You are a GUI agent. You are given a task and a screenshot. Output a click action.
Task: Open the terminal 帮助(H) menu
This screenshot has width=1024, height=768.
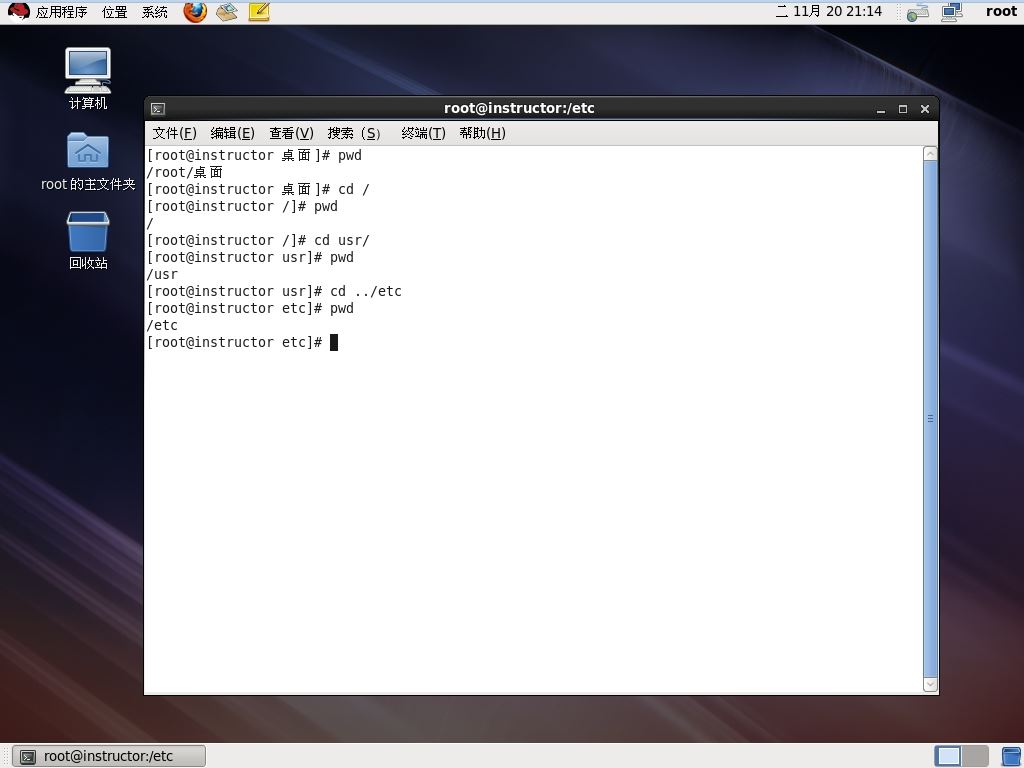tap(482, 133)
